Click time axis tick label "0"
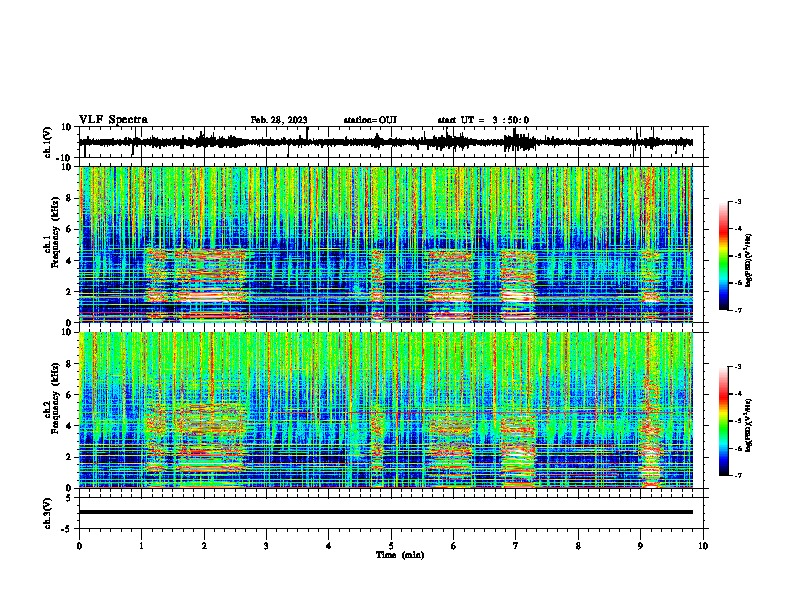The image size is (792, 612). pyautogui.click(x=79, y=546)
